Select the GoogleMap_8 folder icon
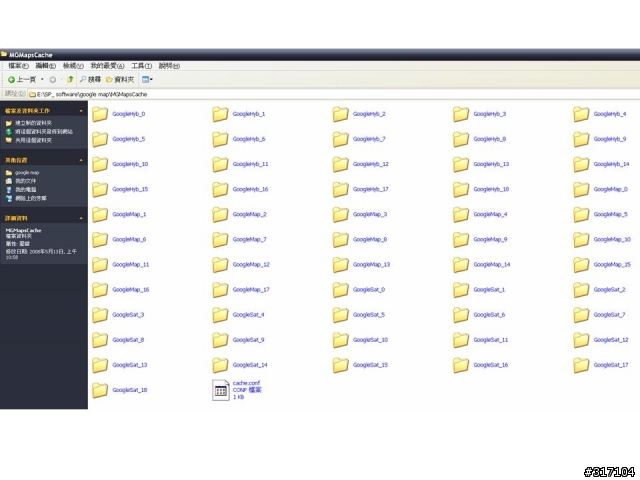Image resolution: width=640 pixels, height=480 pixels. click(x=340, y=240)
